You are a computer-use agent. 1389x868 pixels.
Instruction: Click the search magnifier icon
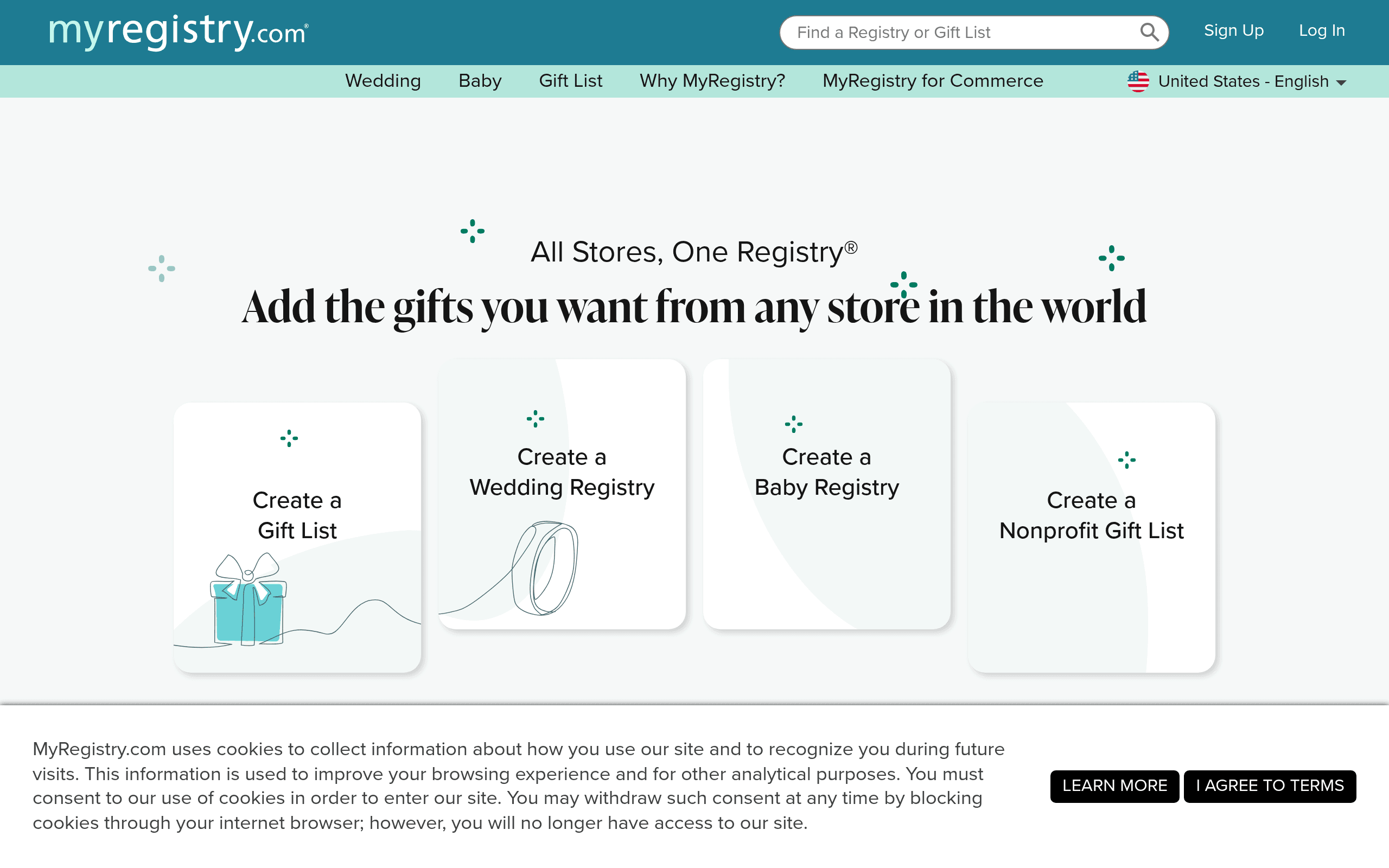pos(1149,32)
